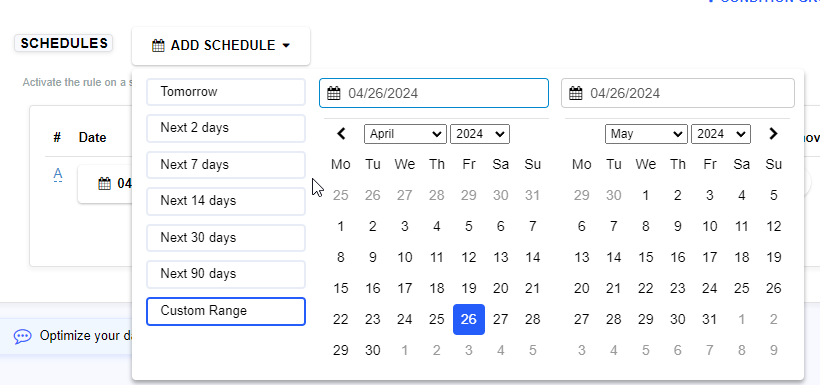
Task: Open the April month dropdown
Action: [405, 134]
